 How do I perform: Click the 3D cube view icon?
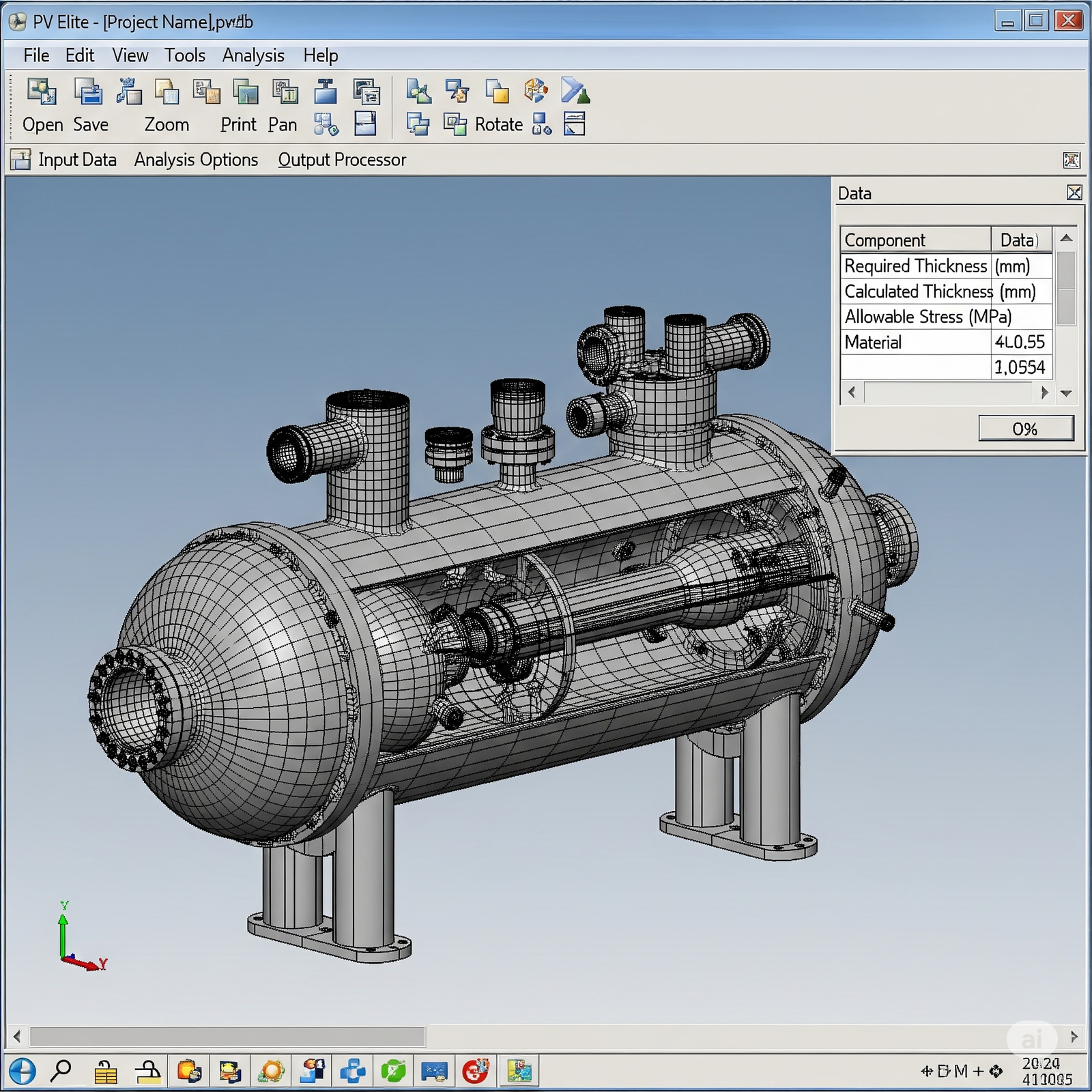coord(536,89)
